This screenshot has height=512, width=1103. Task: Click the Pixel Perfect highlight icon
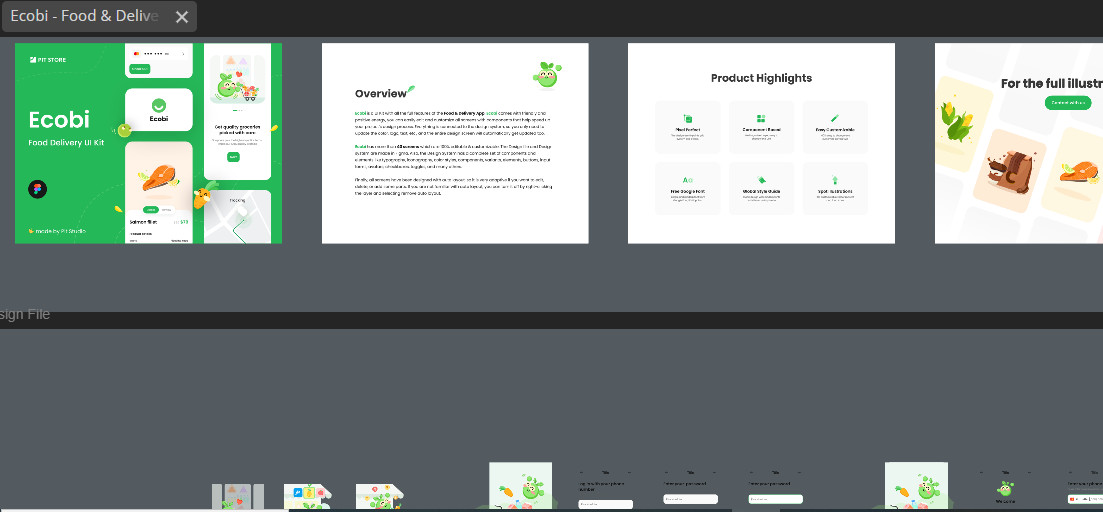tap(688, 119)
